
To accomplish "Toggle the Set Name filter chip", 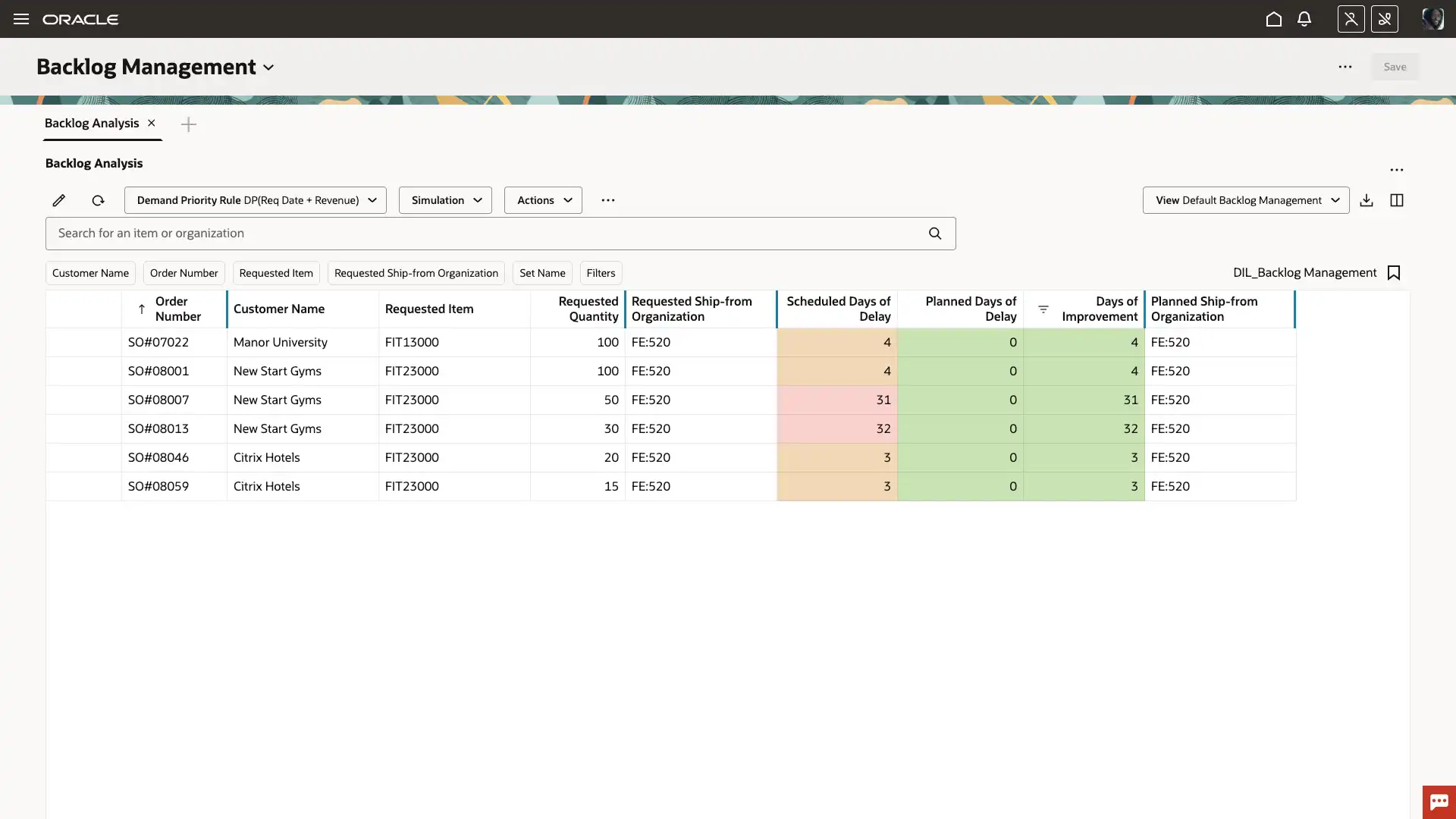I will click(x=542, y=273).
